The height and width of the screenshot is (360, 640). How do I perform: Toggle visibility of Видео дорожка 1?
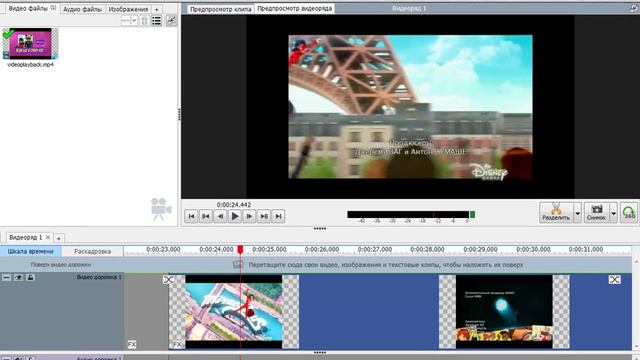pyautogui.click(x=19, y=278)
